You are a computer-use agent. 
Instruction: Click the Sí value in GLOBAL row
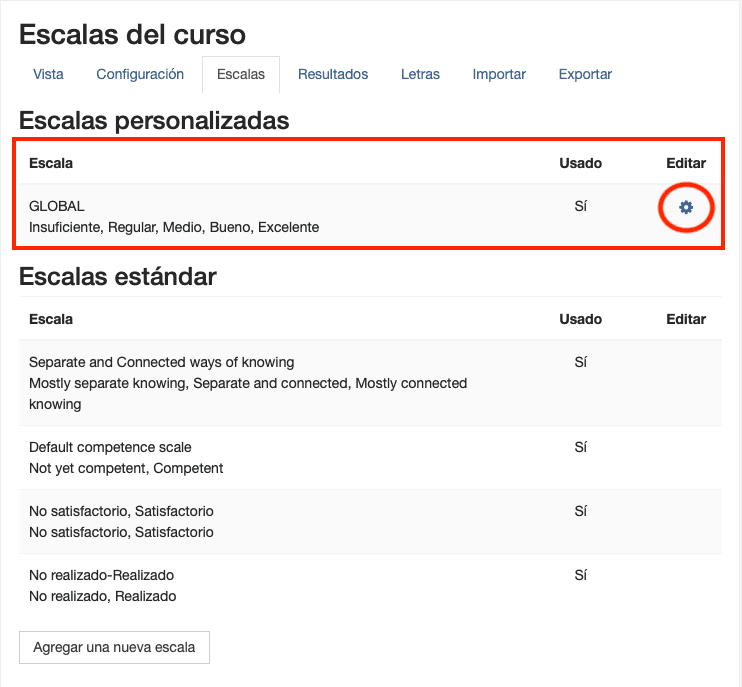(581, 206)
